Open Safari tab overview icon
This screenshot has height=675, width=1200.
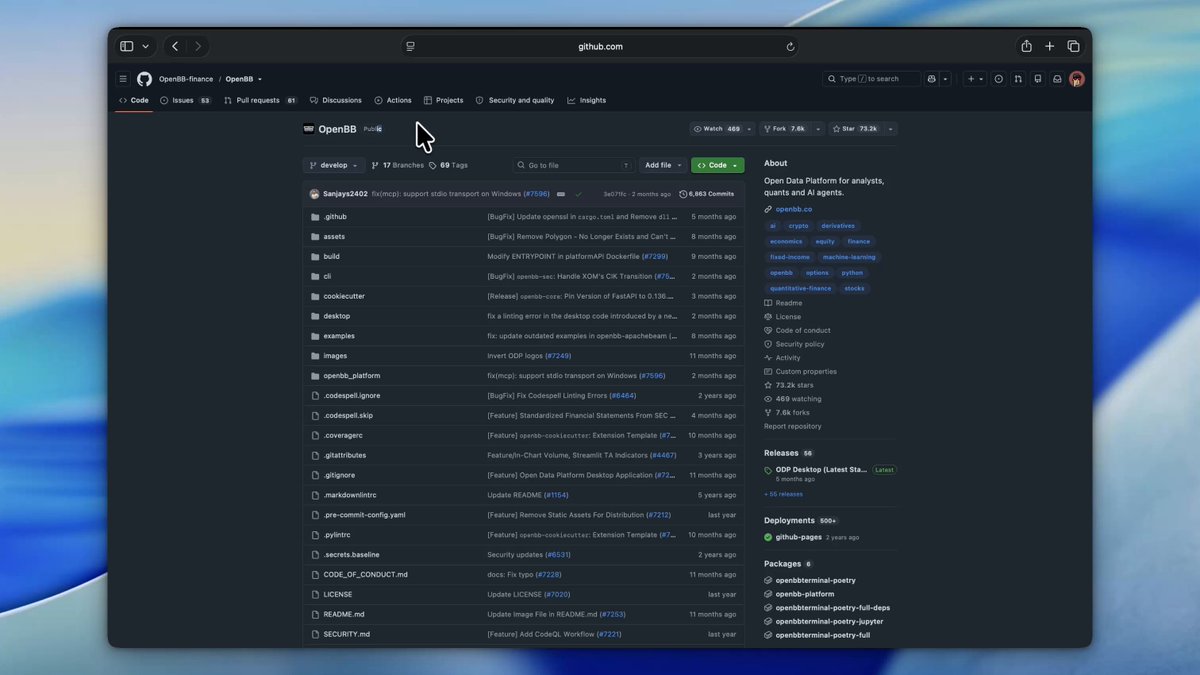tap(1073, 46)
